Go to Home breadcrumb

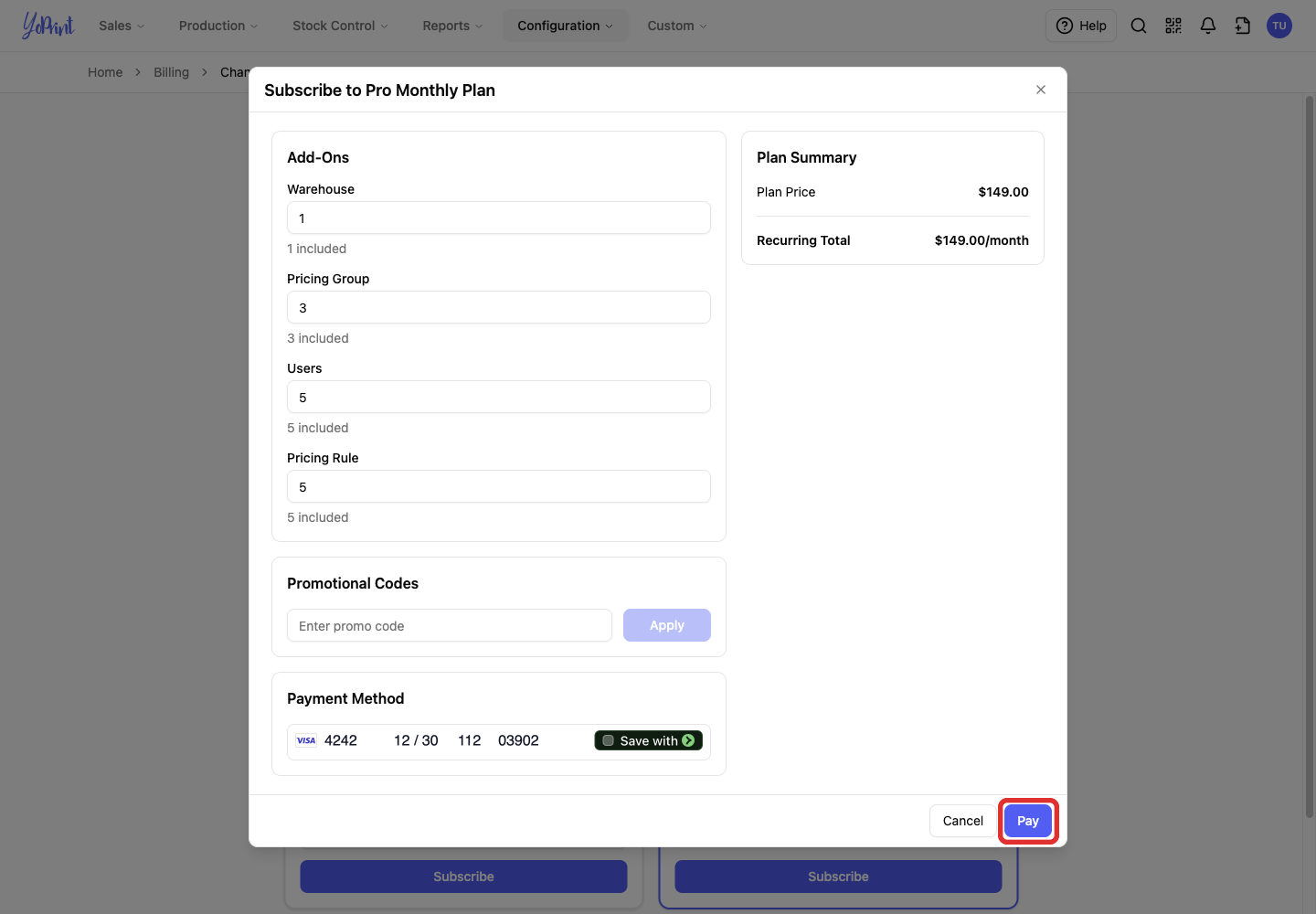pos(105,72)
